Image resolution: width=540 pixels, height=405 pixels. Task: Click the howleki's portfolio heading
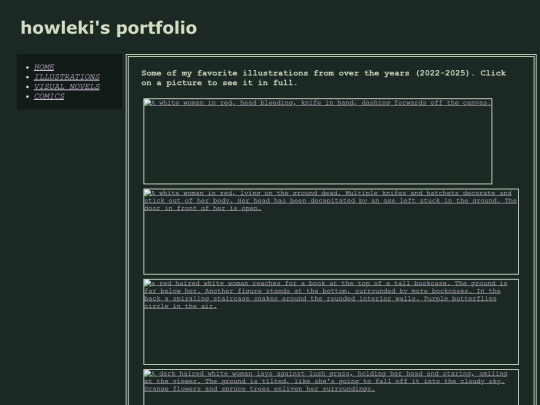pos(109,28)
